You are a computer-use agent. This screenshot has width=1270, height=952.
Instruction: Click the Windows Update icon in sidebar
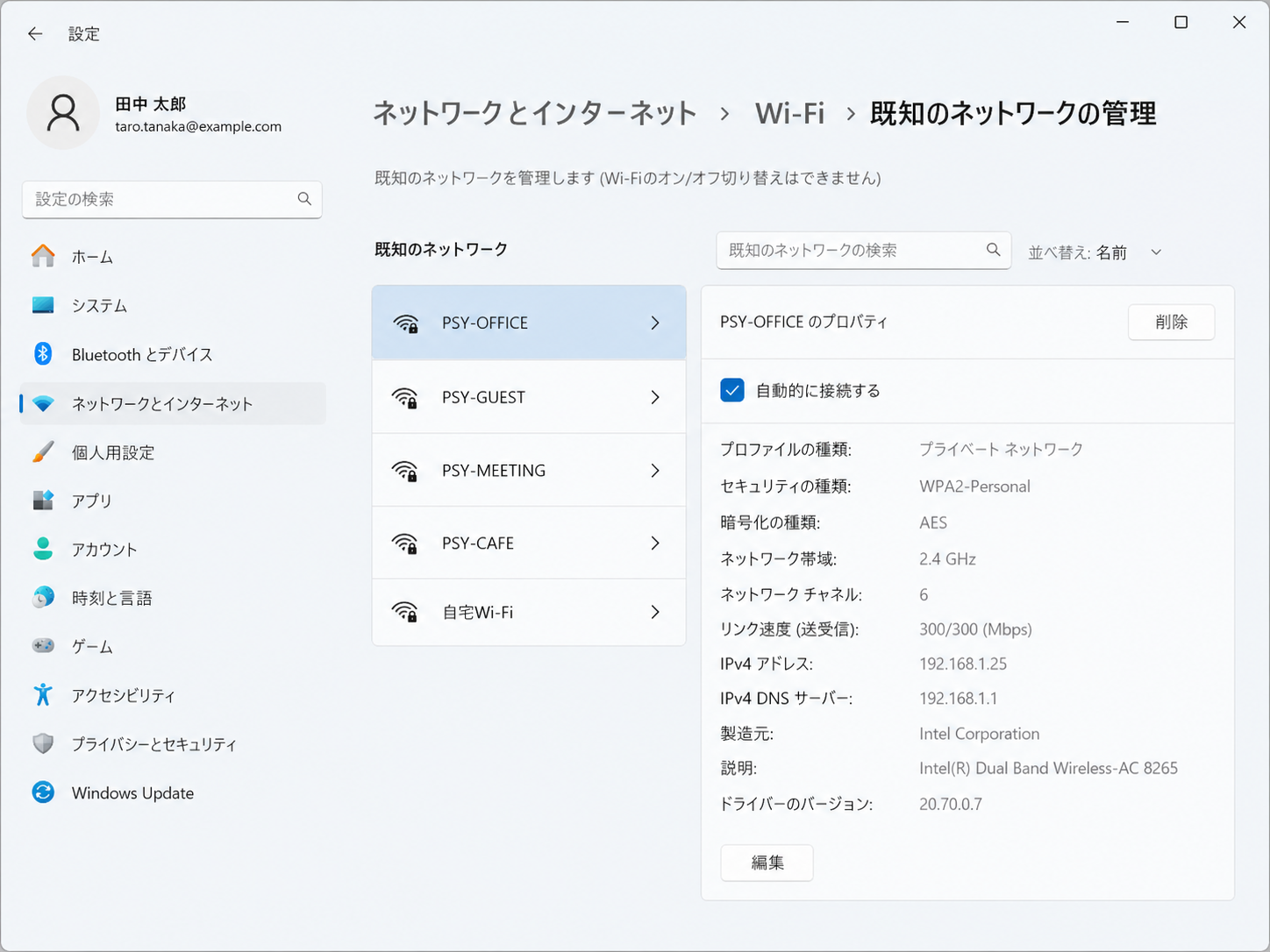(43, 792)
